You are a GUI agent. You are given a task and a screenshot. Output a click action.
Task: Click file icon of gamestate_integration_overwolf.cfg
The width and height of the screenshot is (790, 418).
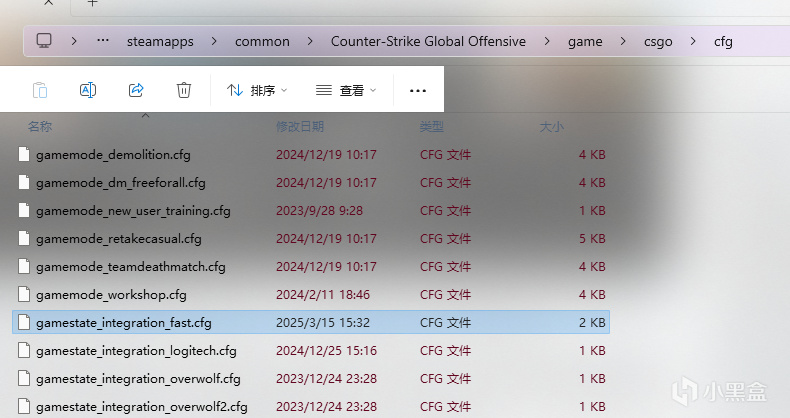pos(24,378)
